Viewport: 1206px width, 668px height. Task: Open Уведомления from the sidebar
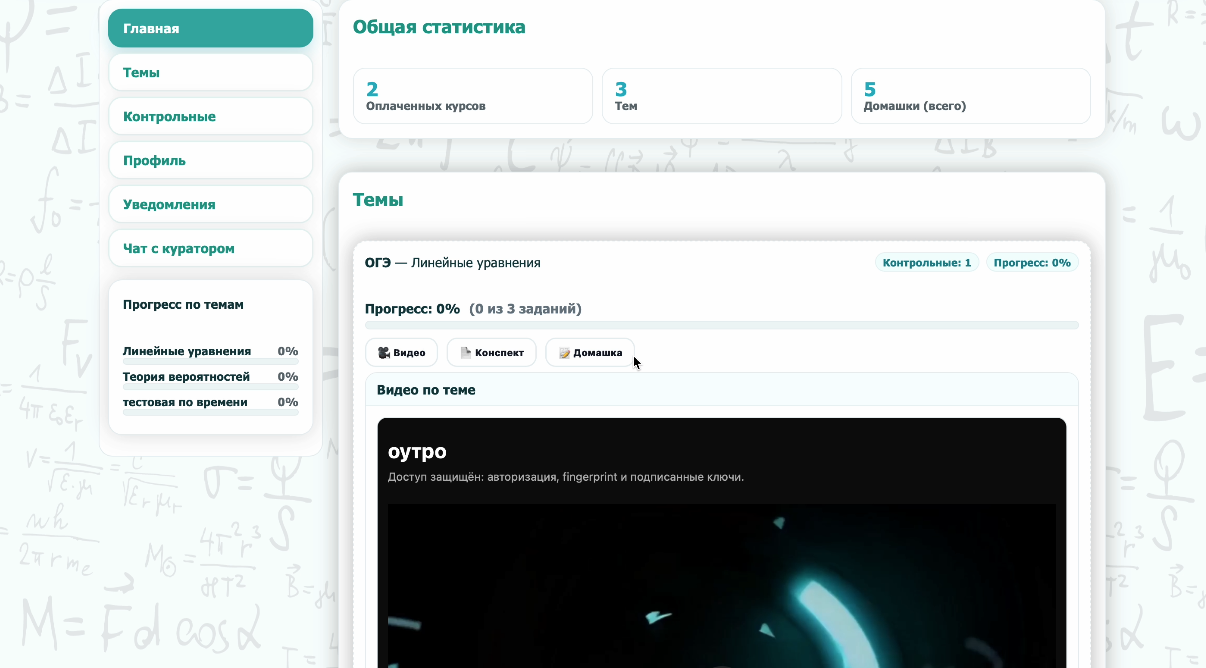(x=210, y=204)
